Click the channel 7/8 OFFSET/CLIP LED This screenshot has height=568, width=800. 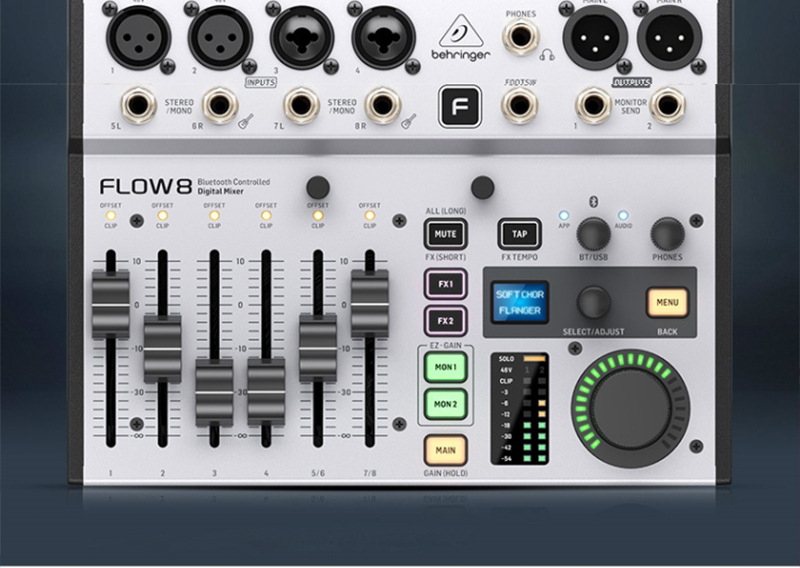(370, 215)
